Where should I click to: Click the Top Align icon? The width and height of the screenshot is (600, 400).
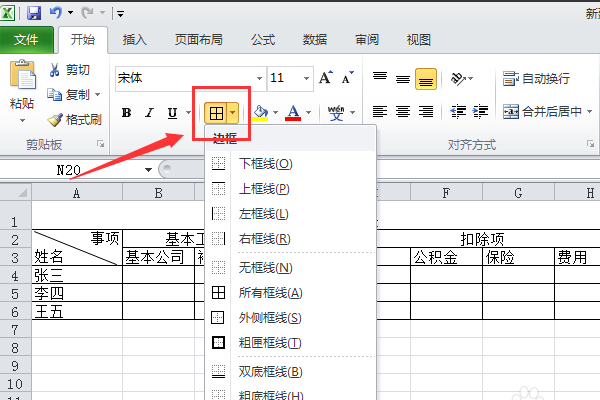(x=380, y=77)
